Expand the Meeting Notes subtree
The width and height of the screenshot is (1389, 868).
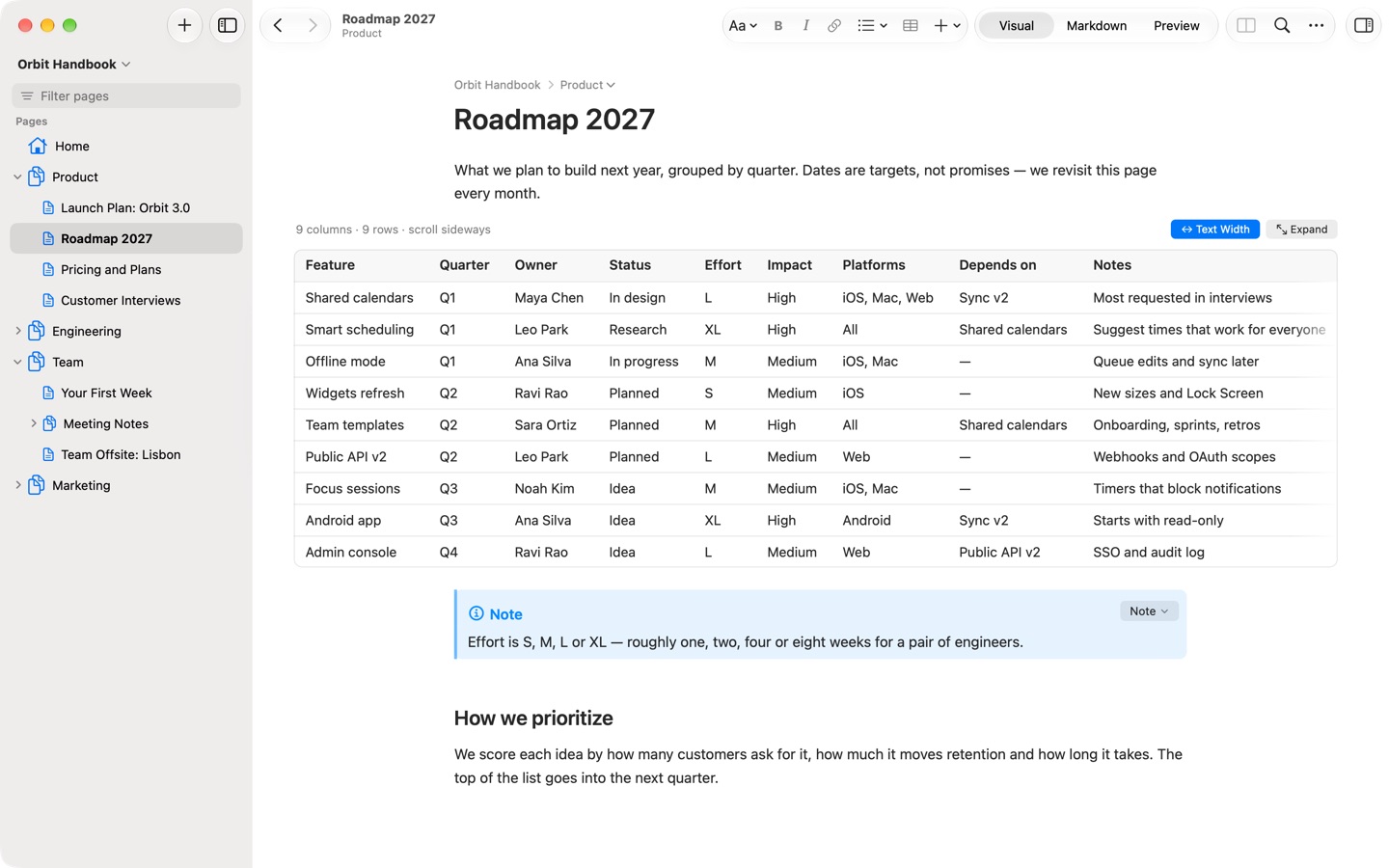(x=34, y=423)
